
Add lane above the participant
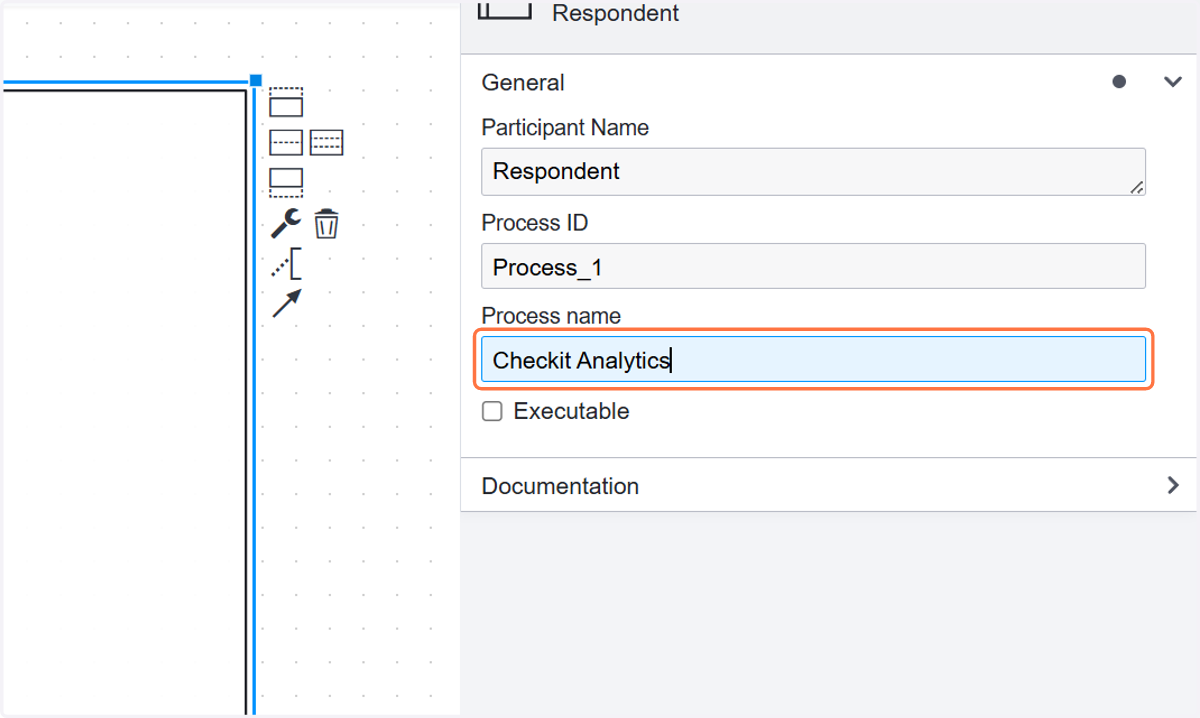[286, 102]
